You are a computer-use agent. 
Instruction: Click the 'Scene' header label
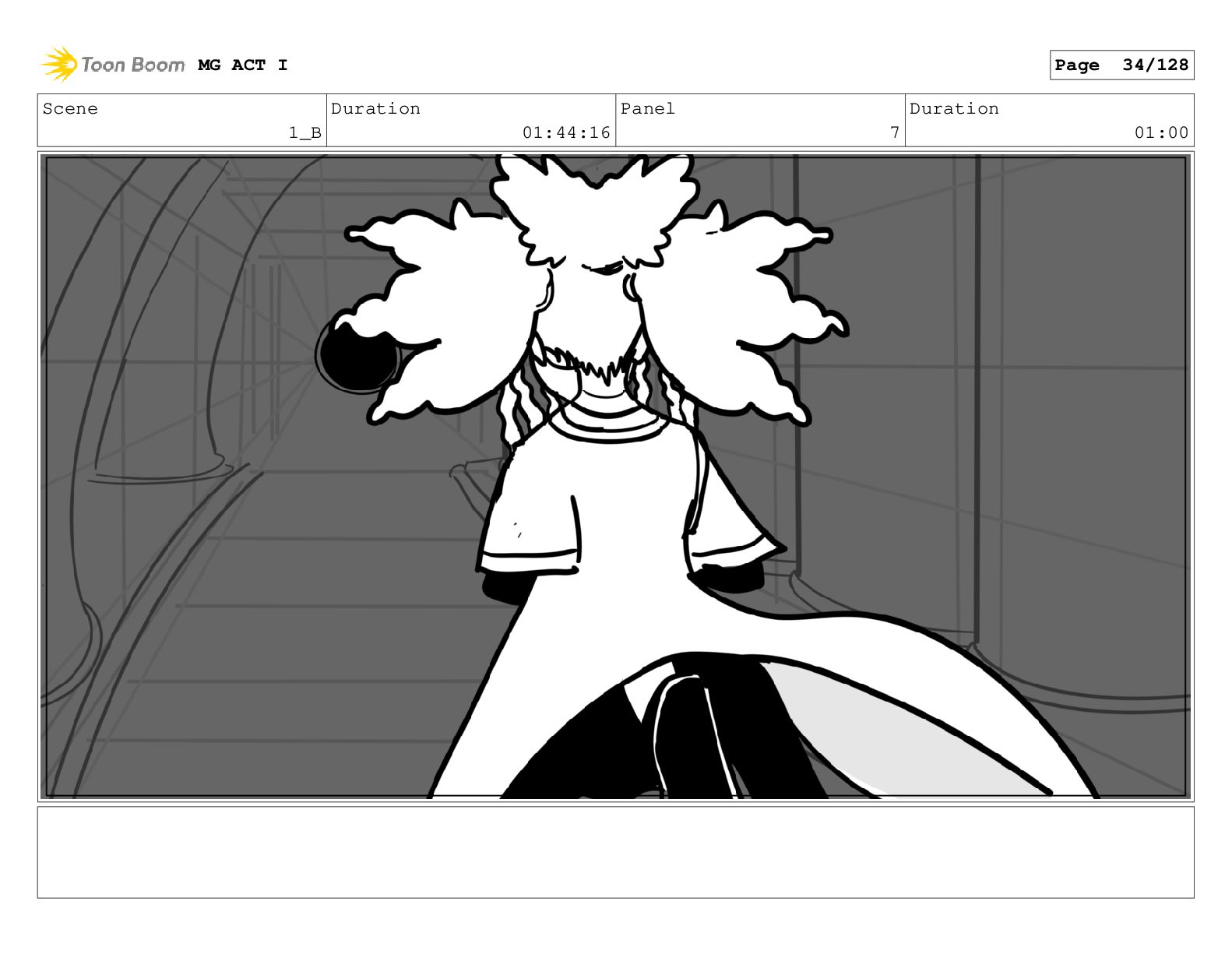point(70,109)
